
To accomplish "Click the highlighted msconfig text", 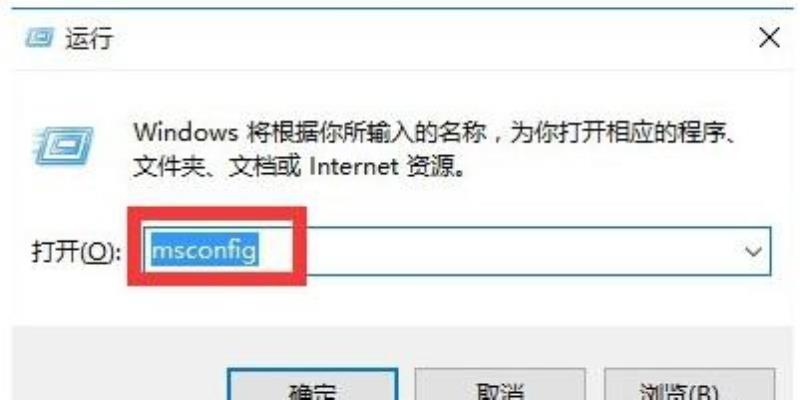I will (205, 251).
